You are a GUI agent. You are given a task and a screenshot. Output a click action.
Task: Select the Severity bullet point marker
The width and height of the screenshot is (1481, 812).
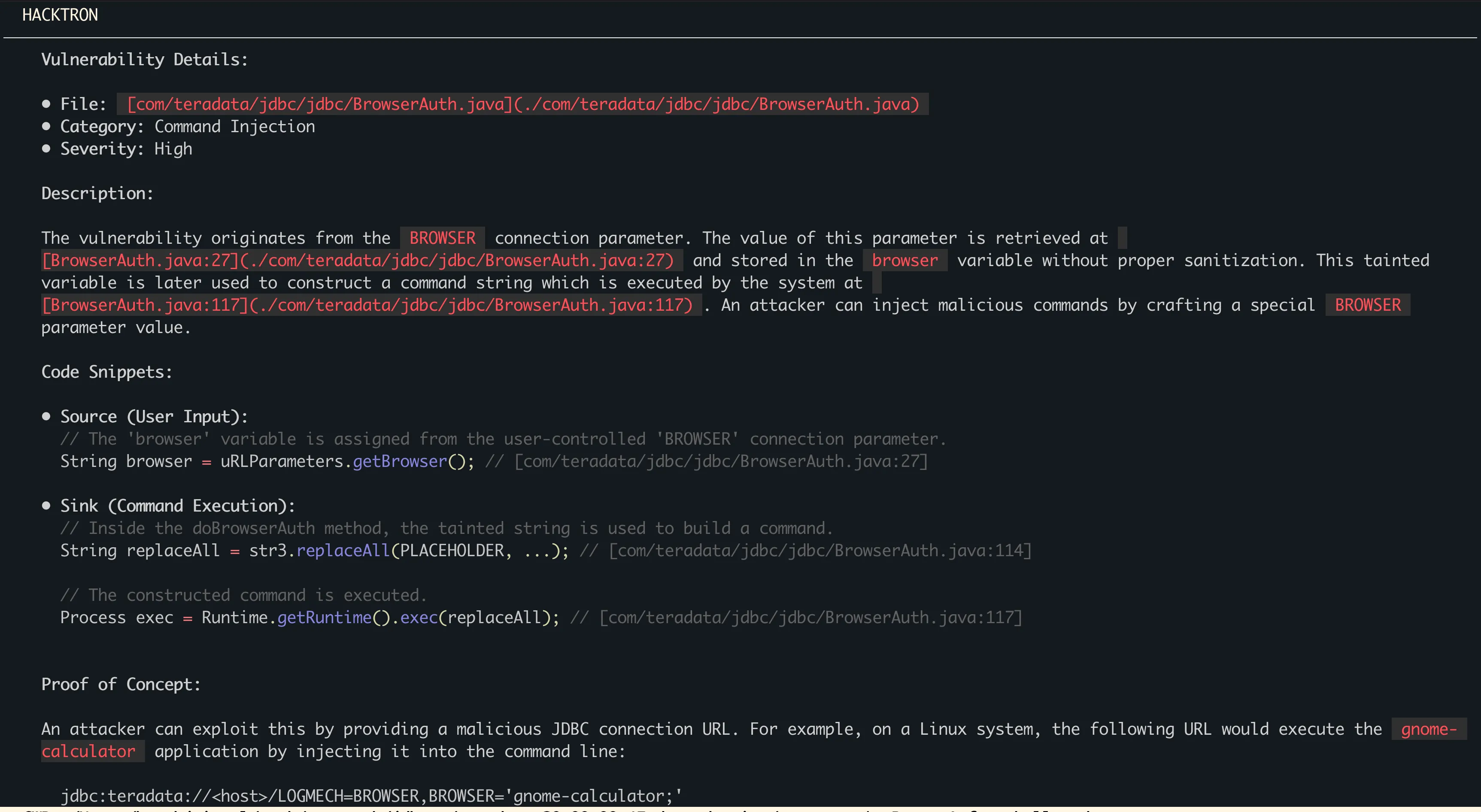point(47,148)
